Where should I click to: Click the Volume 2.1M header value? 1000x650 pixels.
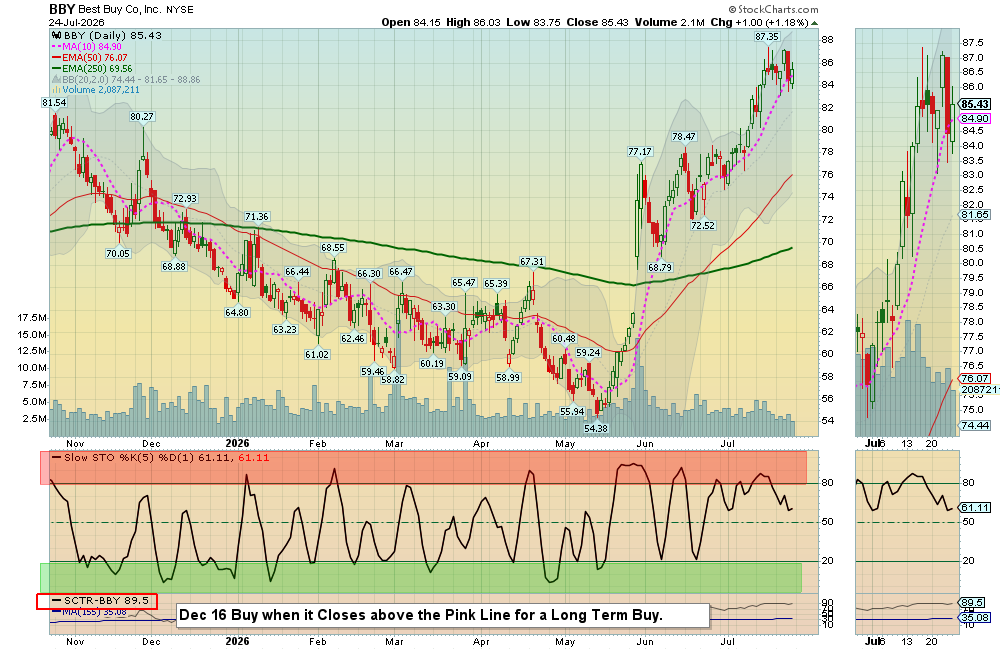(670, 22)
